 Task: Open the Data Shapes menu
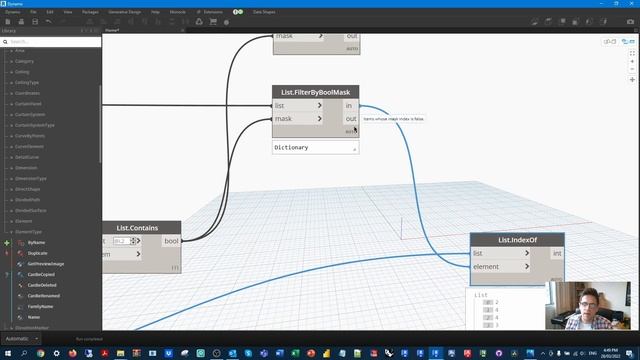point(264,12)
